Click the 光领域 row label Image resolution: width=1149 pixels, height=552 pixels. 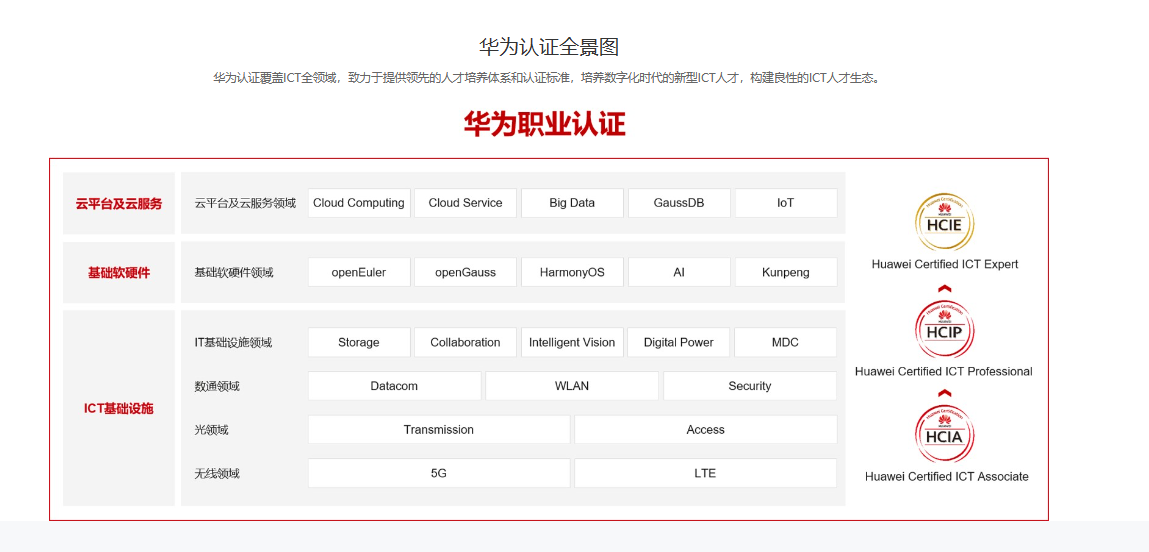211,430
